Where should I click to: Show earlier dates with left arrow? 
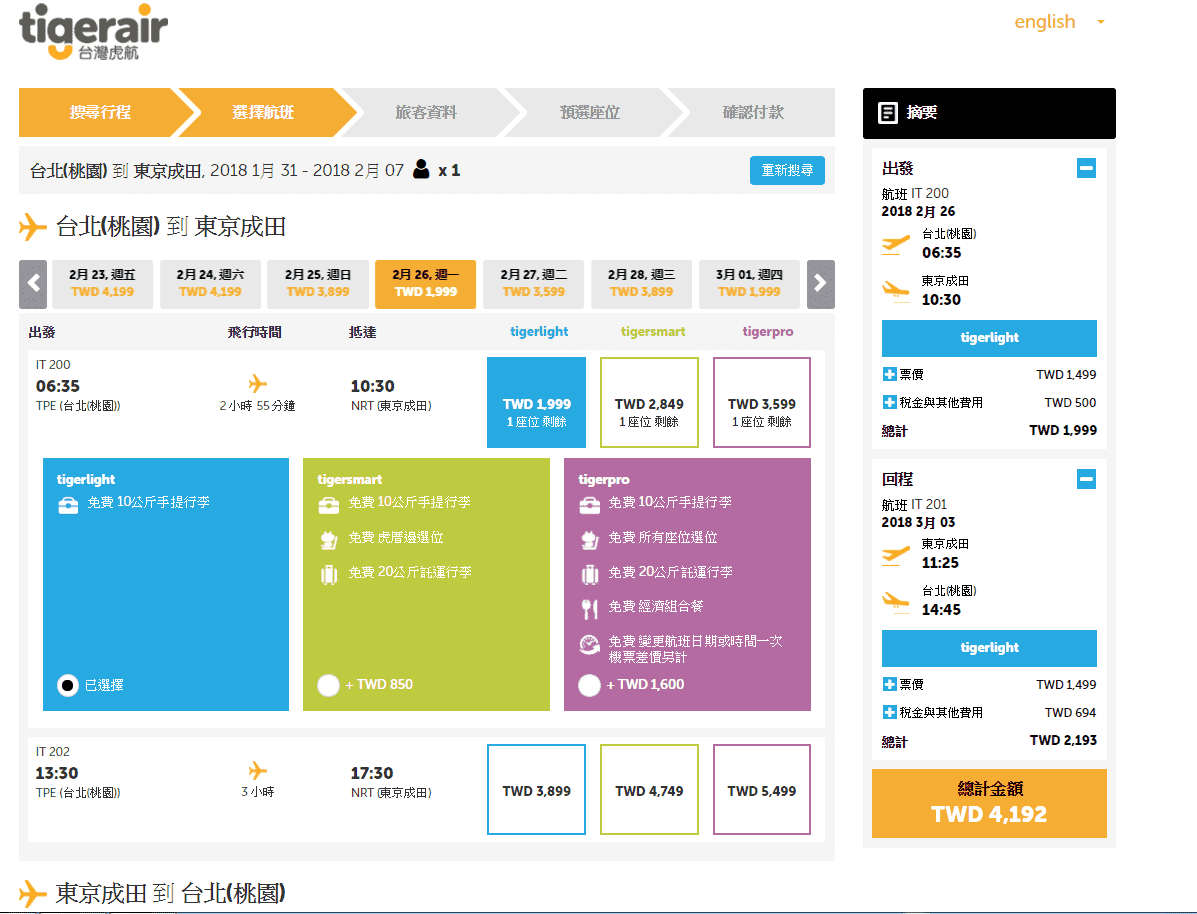click(33, 284)
